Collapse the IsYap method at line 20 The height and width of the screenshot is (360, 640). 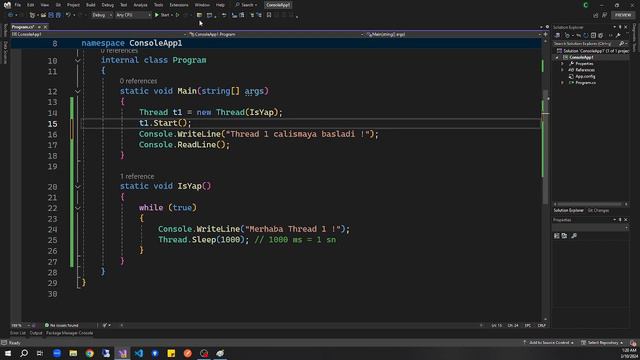tap(78, 187)
